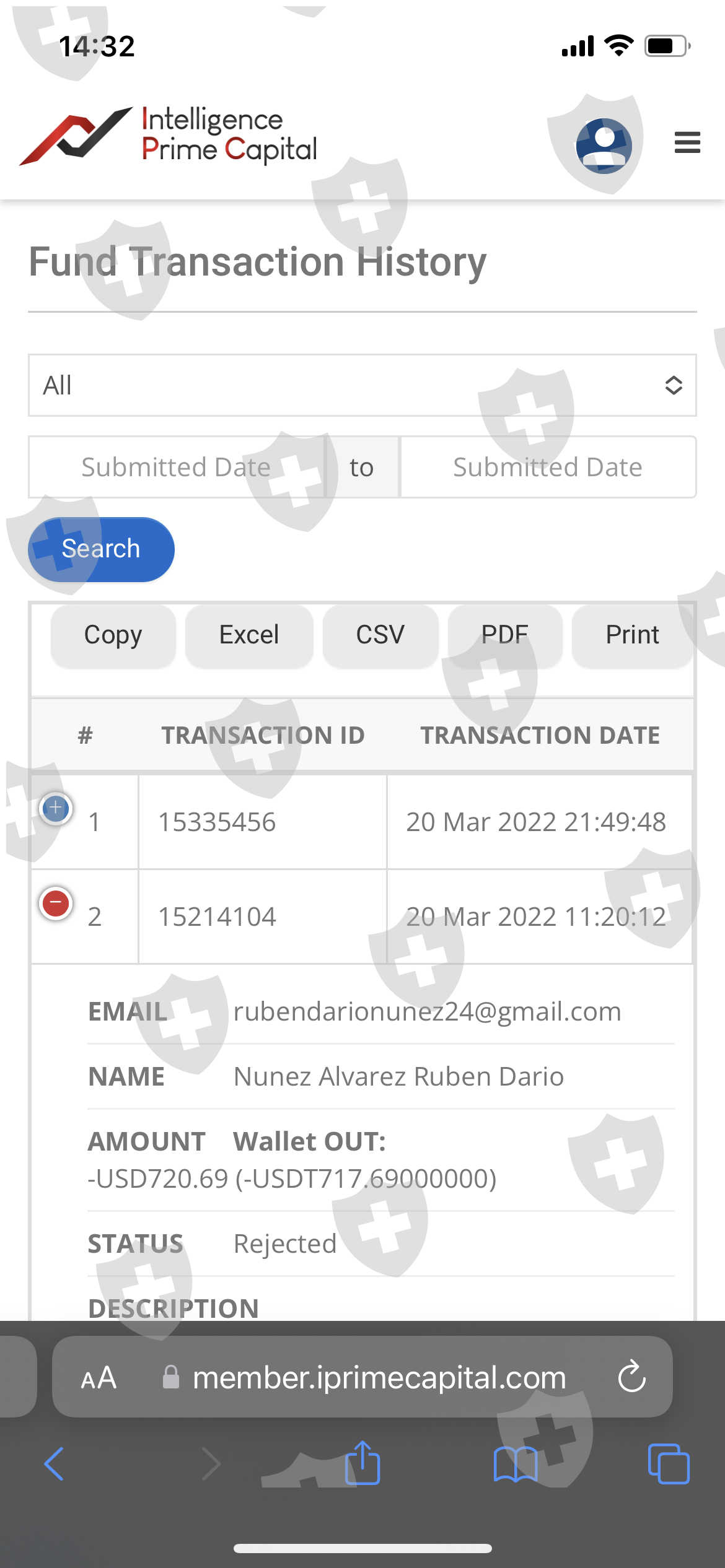Select the start Submitted Date field
This screenshot has height=1568, width=725.
[177, 467]
